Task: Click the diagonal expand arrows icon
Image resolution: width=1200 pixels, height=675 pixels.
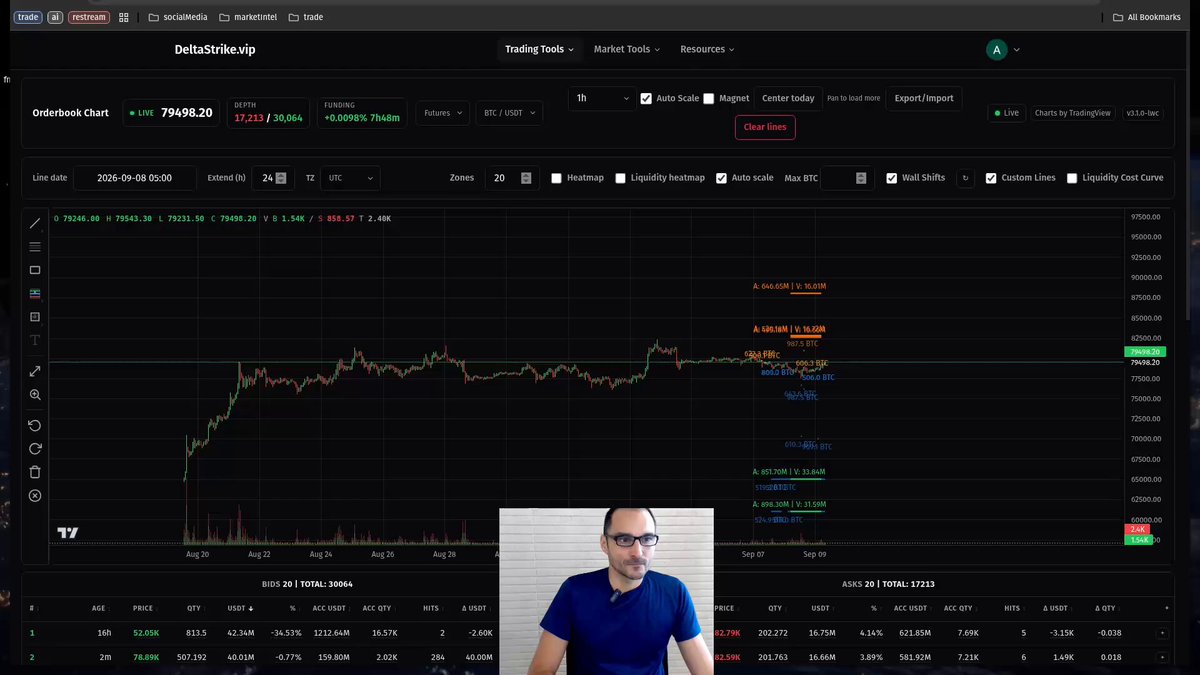Action: click(35, 371)
